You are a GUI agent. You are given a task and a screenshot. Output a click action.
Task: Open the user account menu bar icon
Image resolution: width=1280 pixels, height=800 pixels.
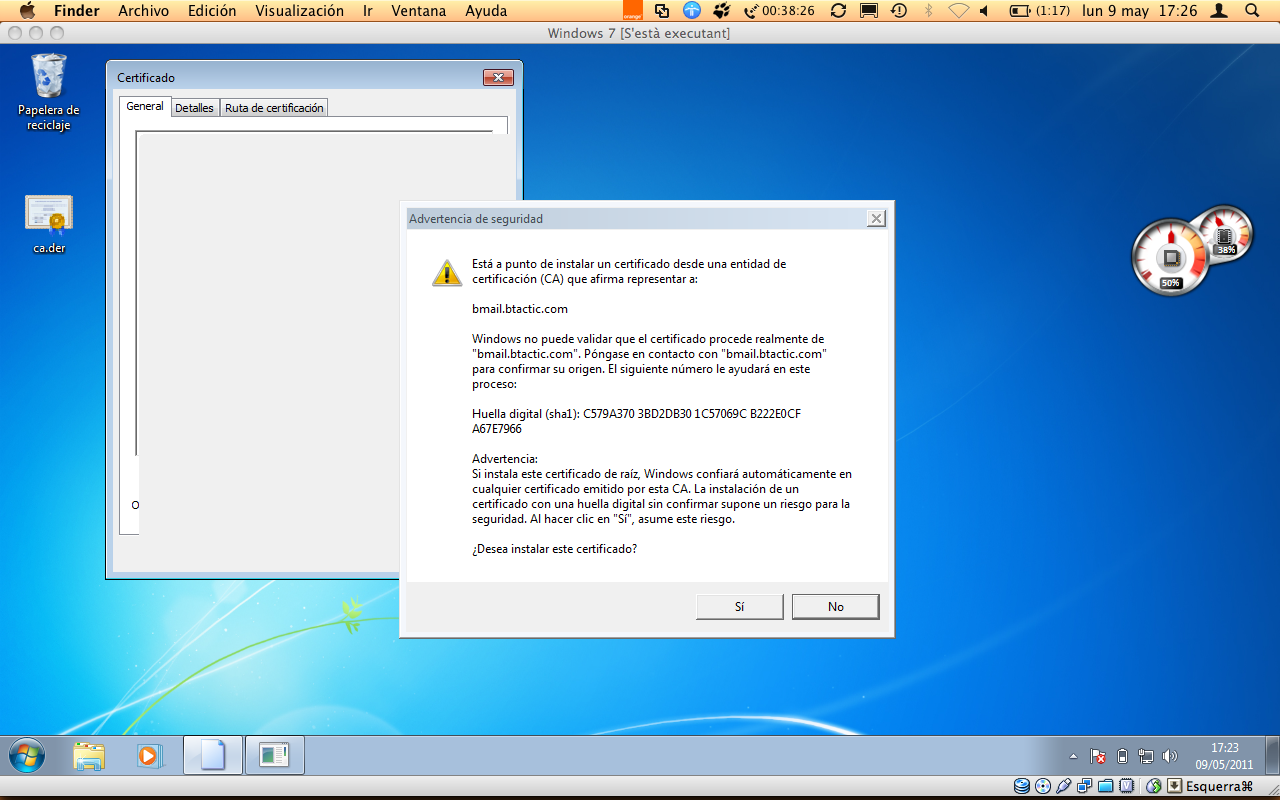click(x=1219, y=11)
